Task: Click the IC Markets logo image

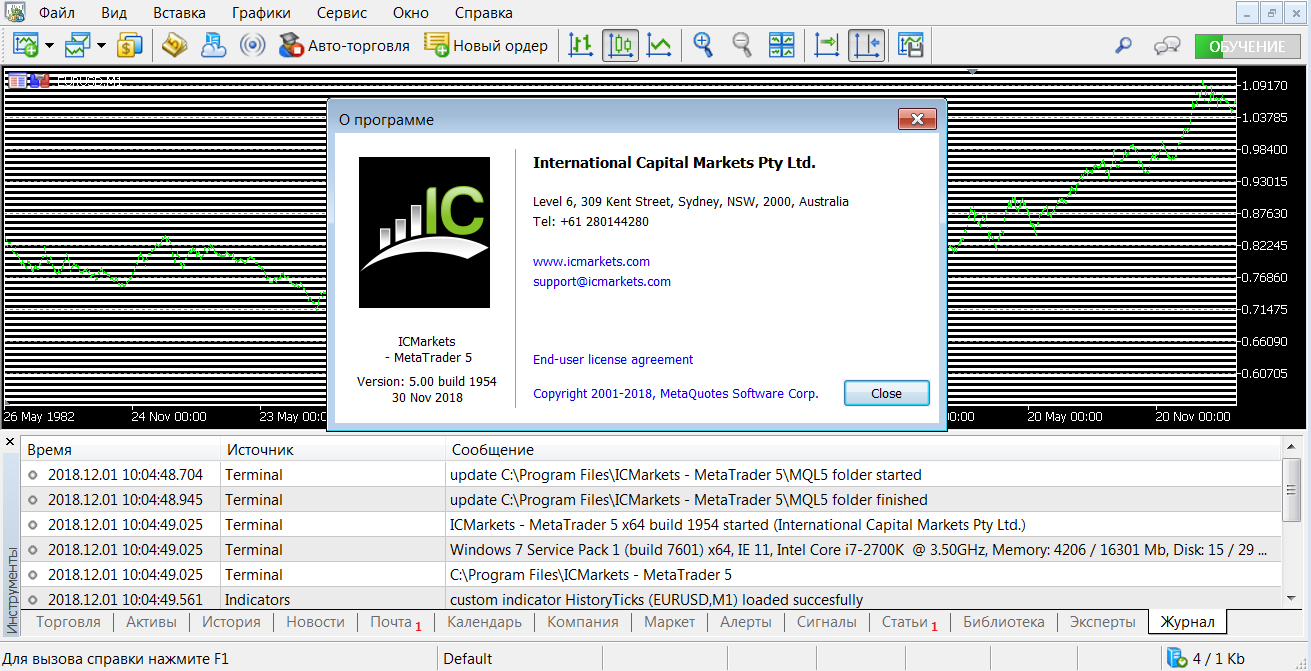Action: pos(425,232)
